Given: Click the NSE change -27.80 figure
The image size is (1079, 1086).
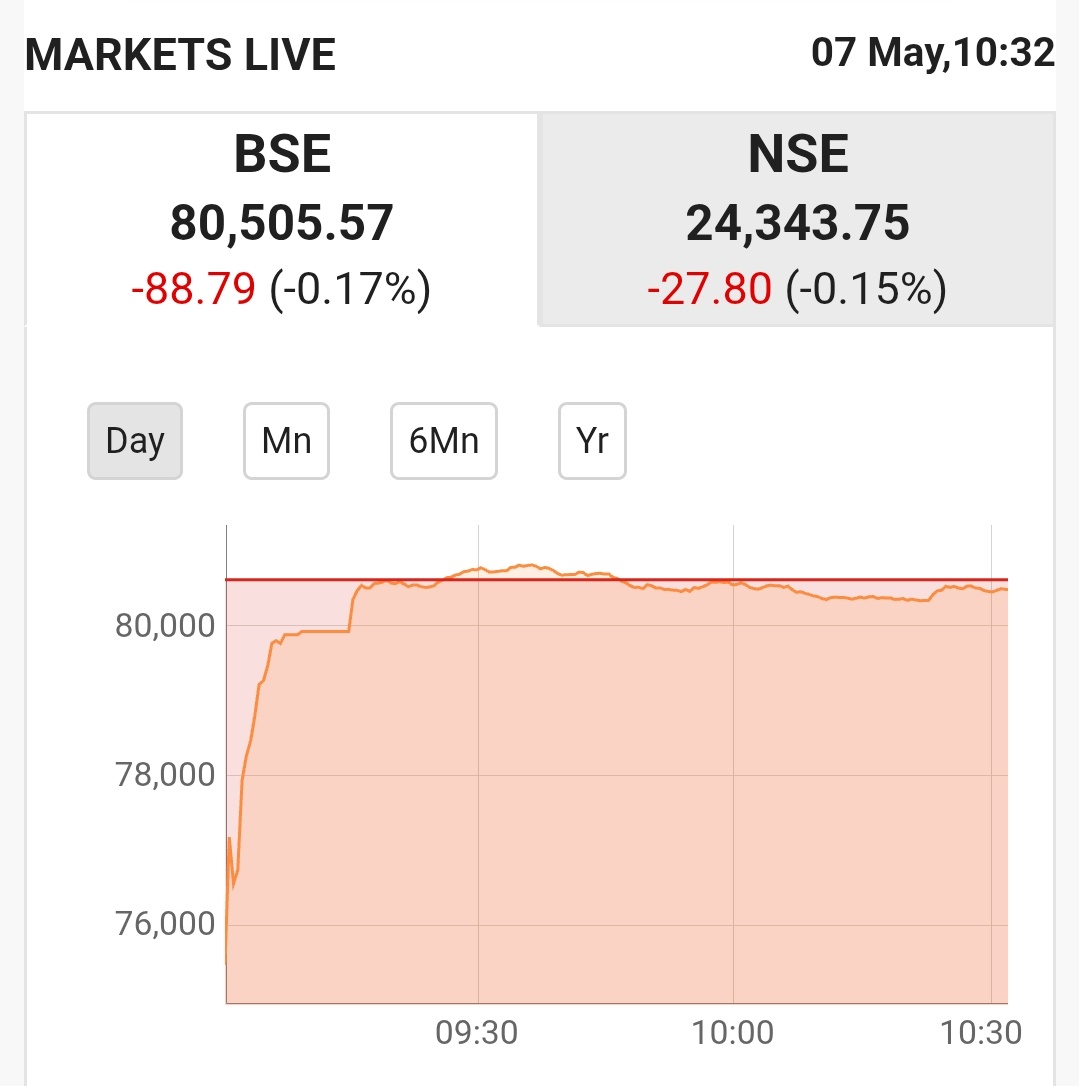Looking at the screenshot, I should 709,289.
